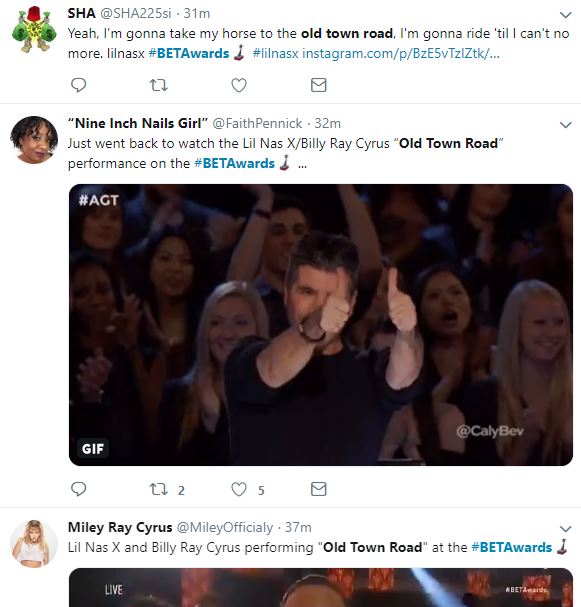
Task: Reply to Nine Inch Nails Girl's tweet
Action: (x=79, y=489)
